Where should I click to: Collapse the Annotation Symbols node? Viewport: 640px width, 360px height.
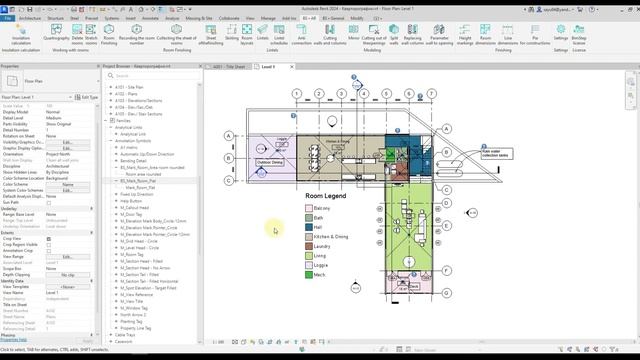click(x=111, y=140)
